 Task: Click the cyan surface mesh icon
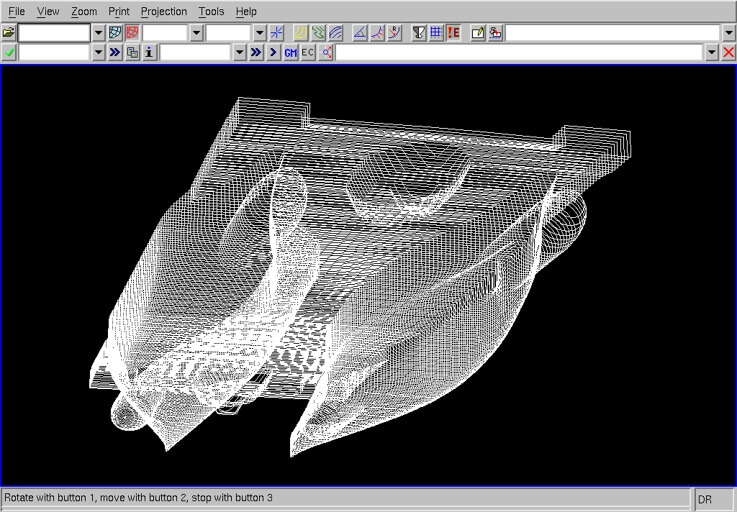(x=115, y=33)
